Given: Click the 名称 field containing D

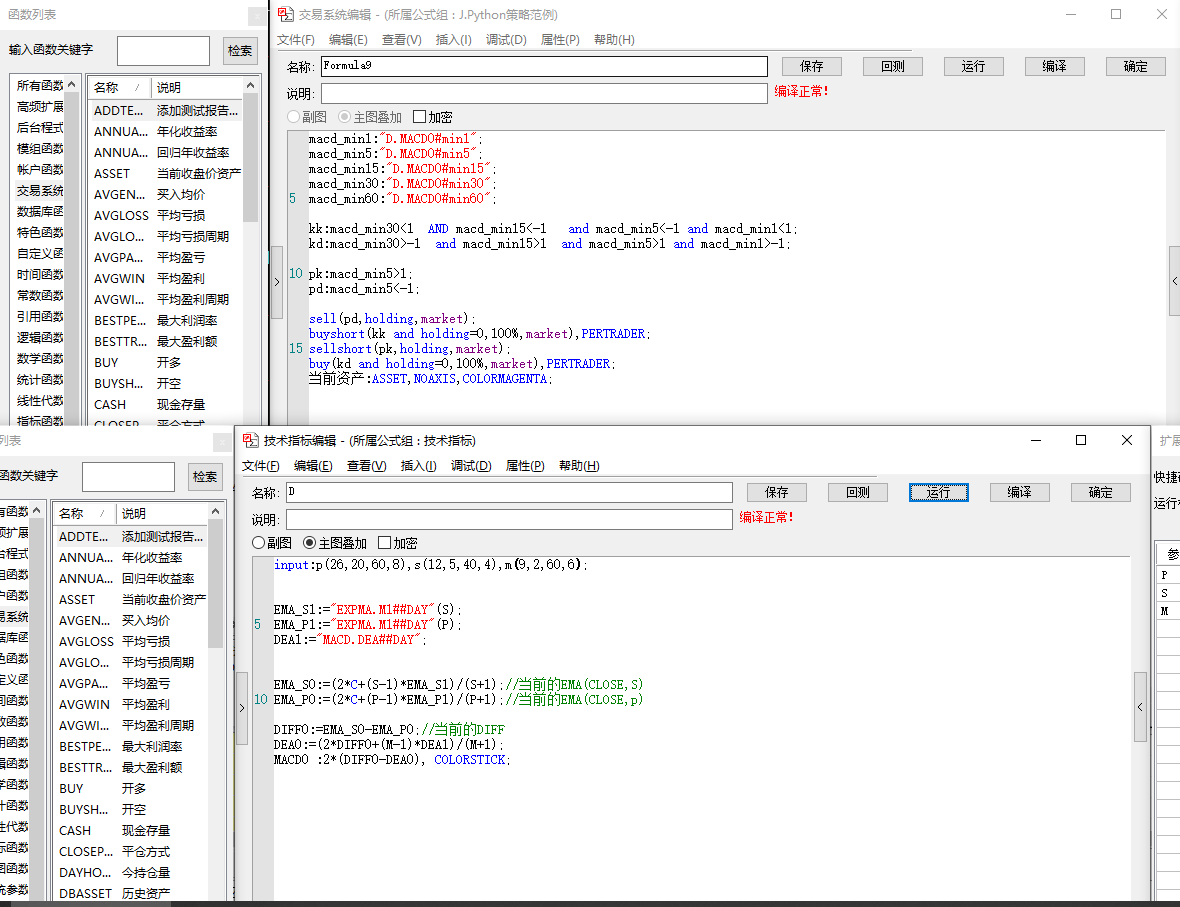Looking at the screenshot, I should point(509,492).
